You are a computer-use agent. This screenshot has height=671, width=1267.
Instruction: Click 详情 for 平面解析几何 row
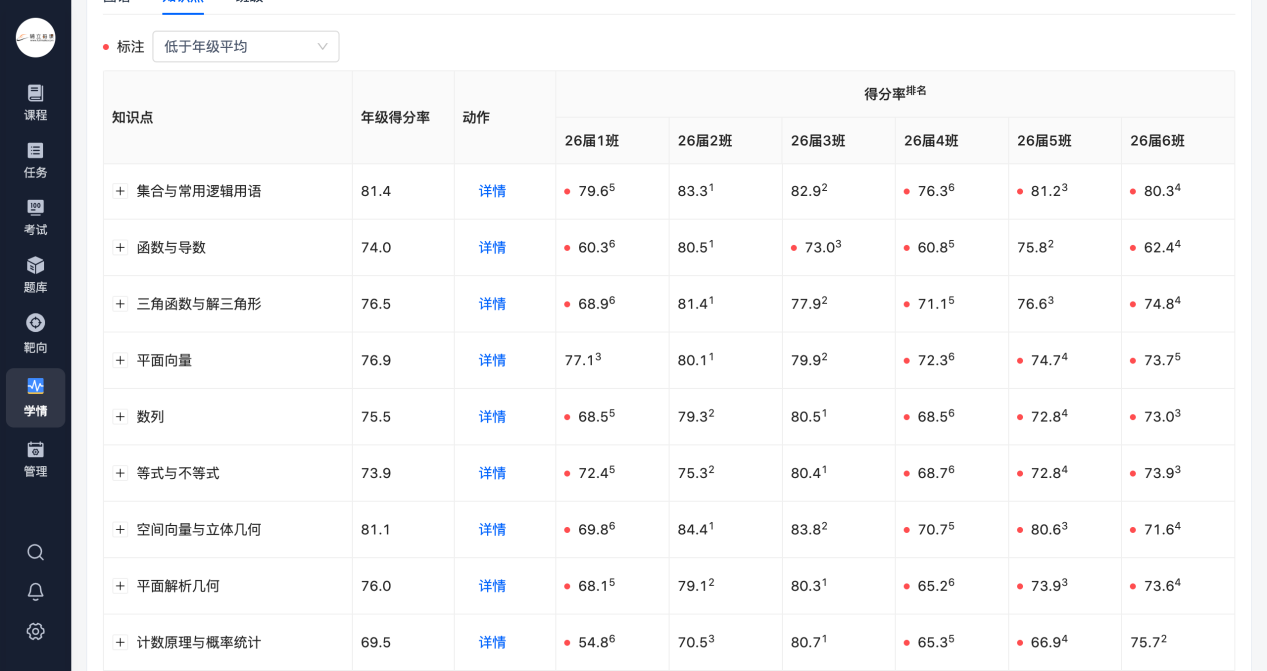click(x=492, y=586)
